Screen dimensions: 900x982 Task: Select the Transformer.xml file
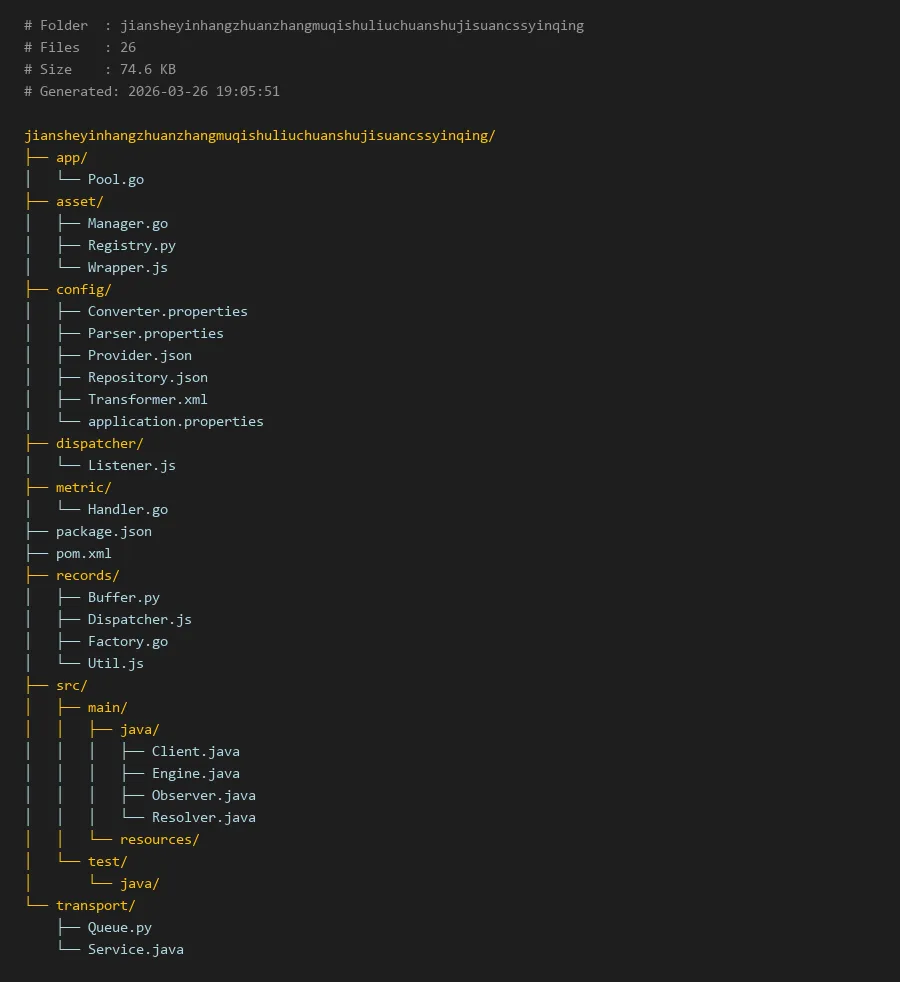[x=147, y=399]
